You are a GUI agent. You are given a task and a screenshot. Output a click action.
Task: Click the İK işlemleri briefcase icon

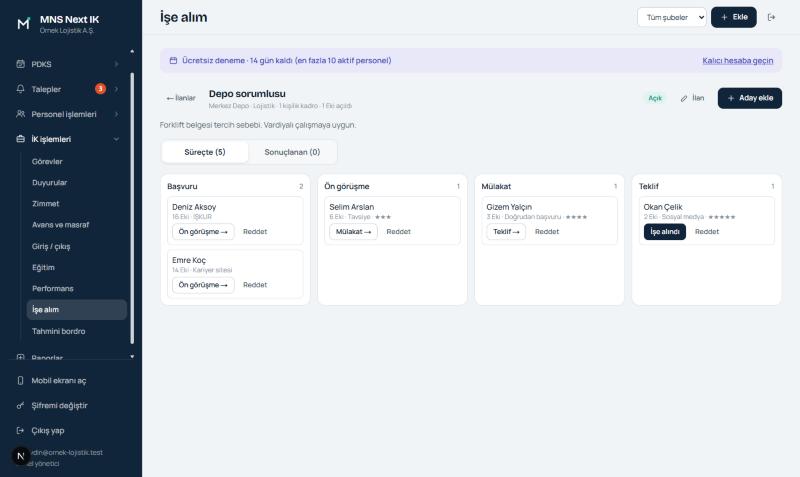tap(20, 139)
